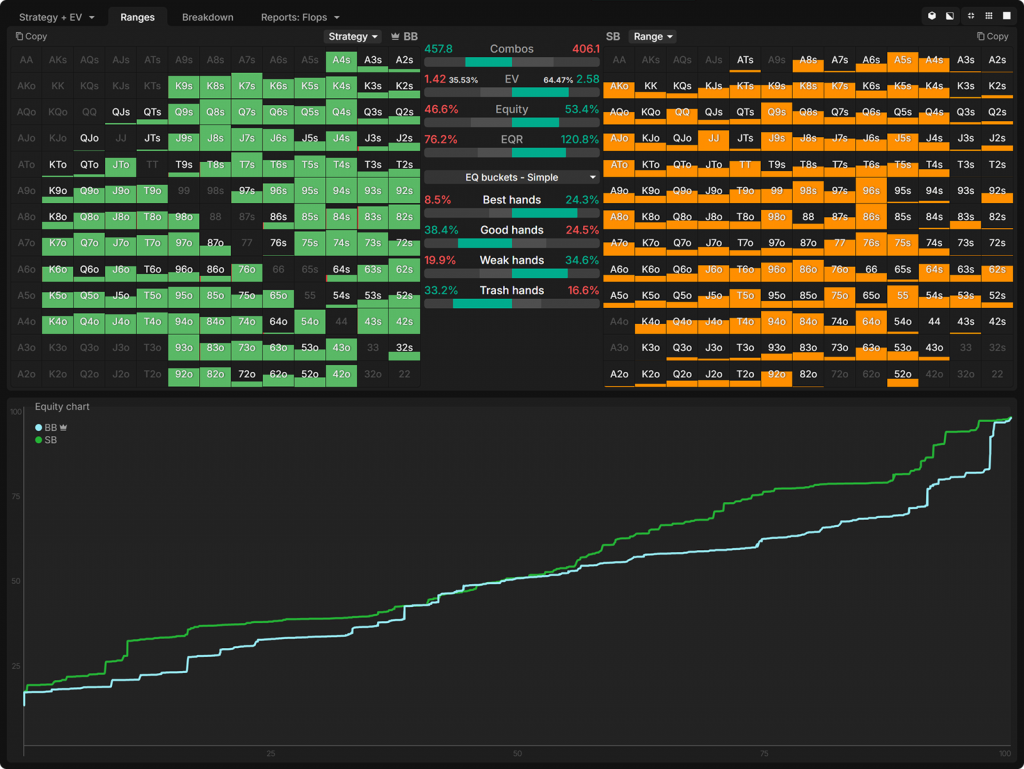This screenshot has height=769, width=1024.
Task: Expand the EQ buckets - Simple selector
Action: pos(511,177)
